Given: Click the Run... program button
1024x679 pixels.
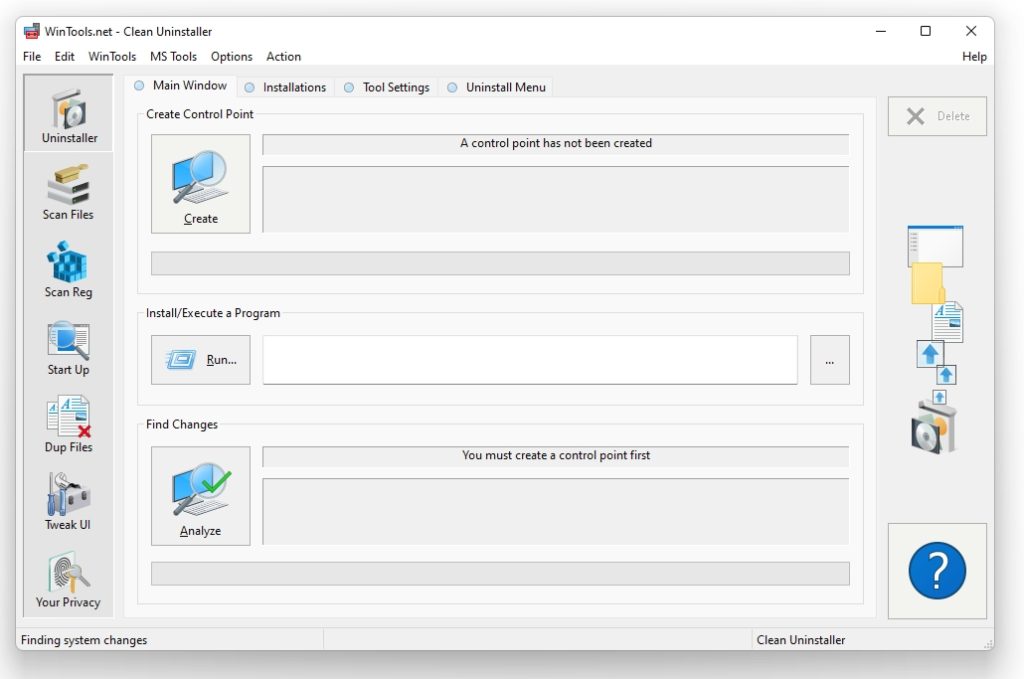Looking at the screenshot, I should 200,360.
